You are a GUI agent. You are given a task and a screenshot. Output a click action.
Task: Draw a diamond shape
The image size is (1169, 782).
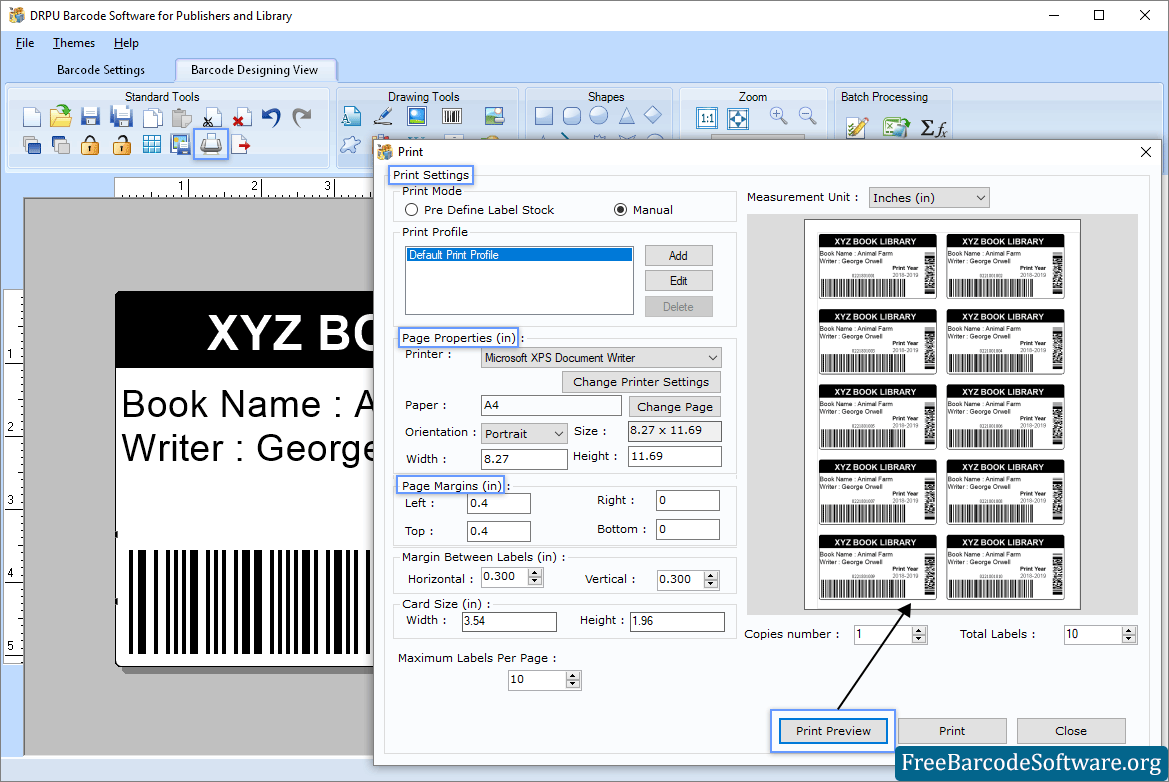[x=653, y=115]
